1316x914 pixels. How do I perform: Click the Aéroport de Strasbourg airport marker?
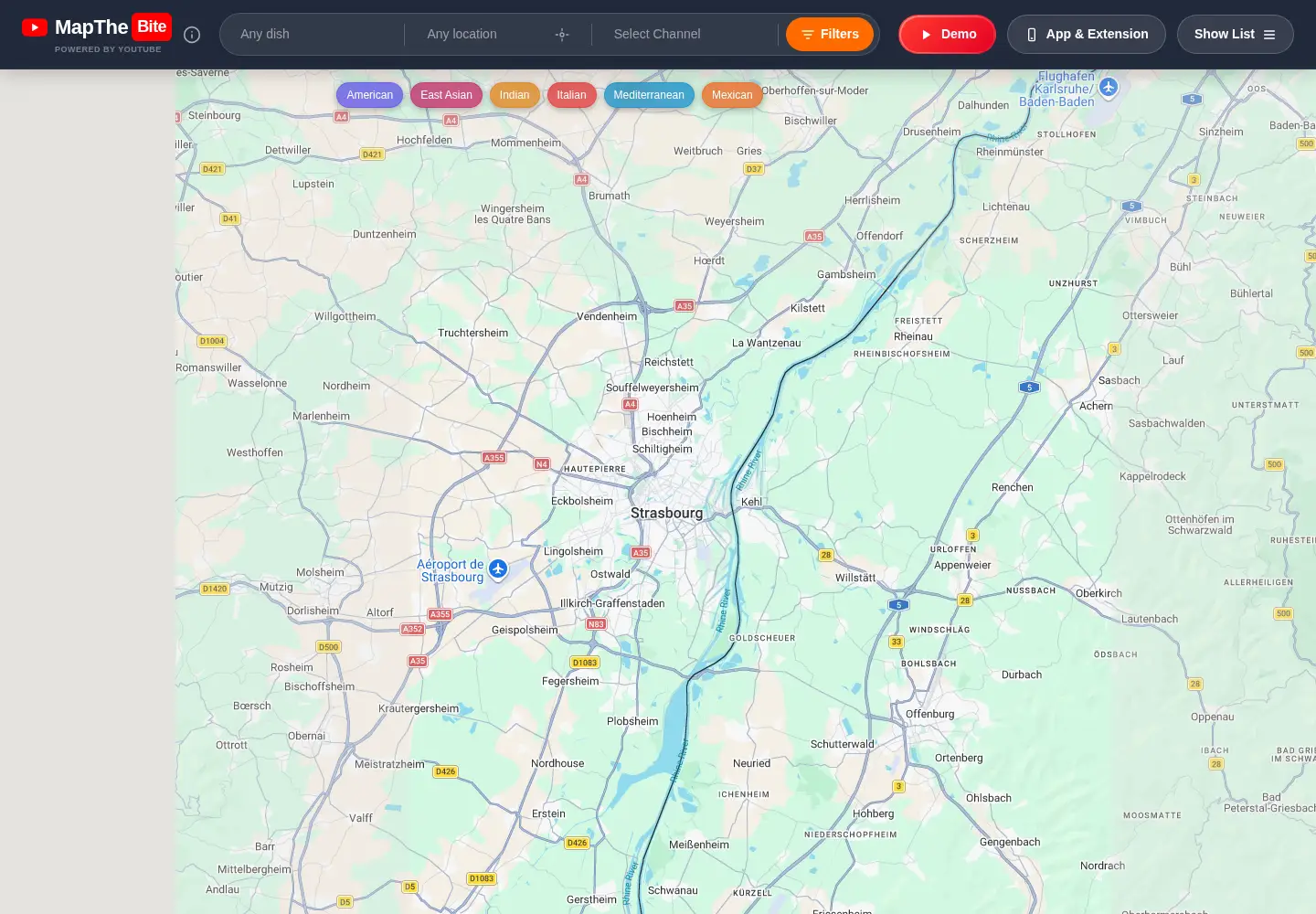(498, 569)
